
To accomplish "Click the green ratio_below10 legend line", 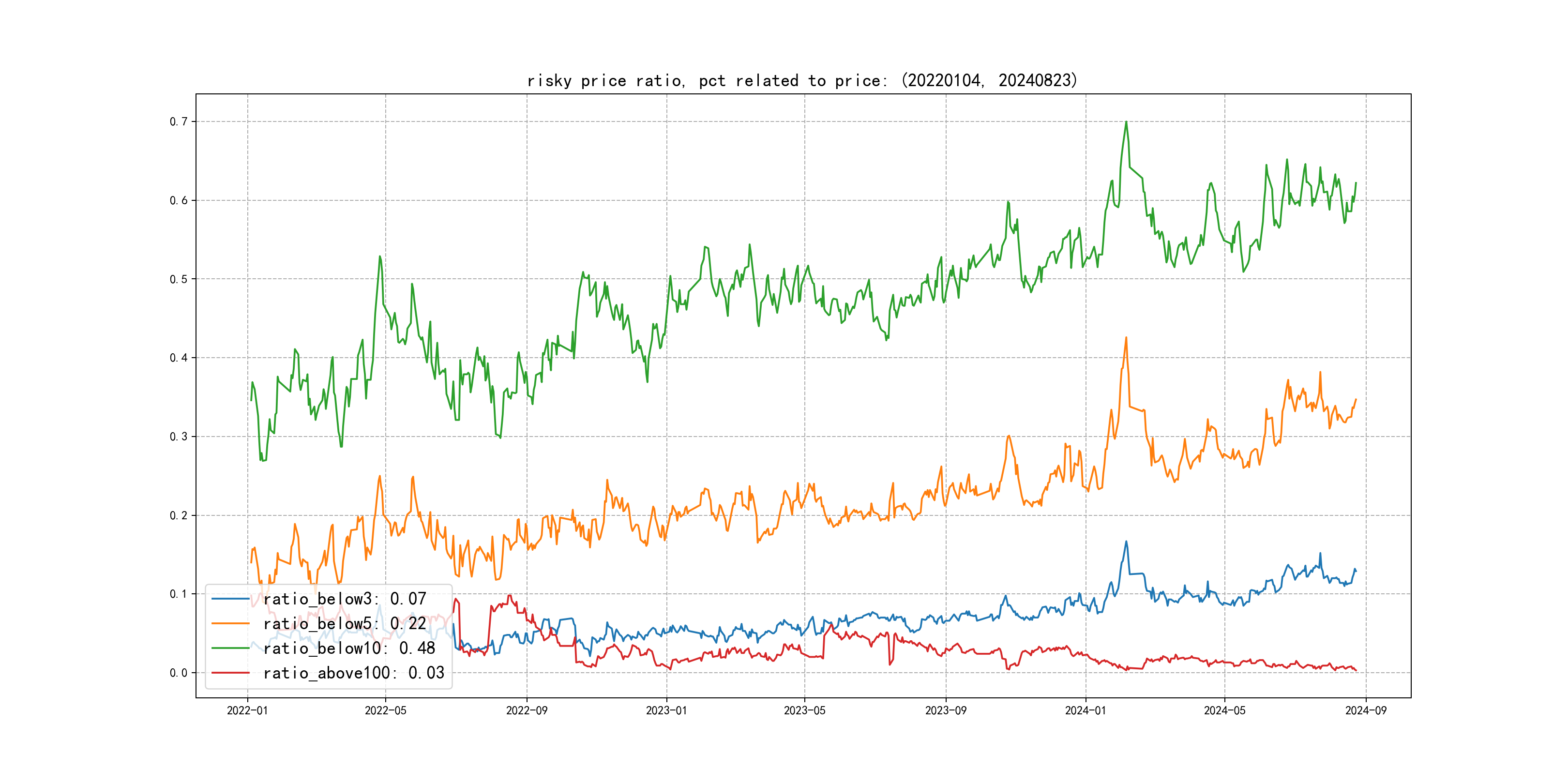I will [230, 648].
